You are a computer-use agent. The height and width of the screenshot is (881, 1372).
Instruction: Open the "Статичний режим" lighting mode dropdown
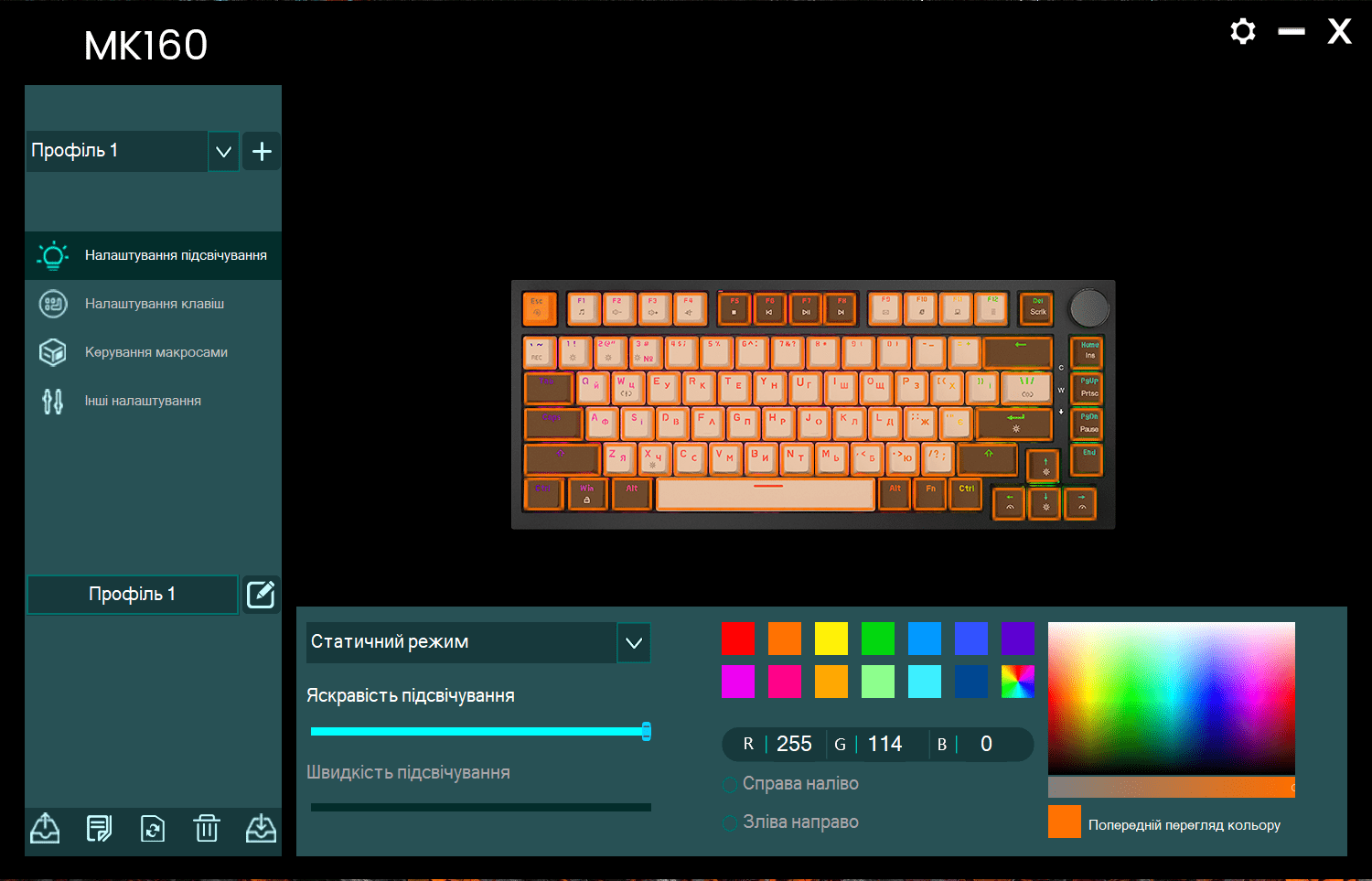462,642
